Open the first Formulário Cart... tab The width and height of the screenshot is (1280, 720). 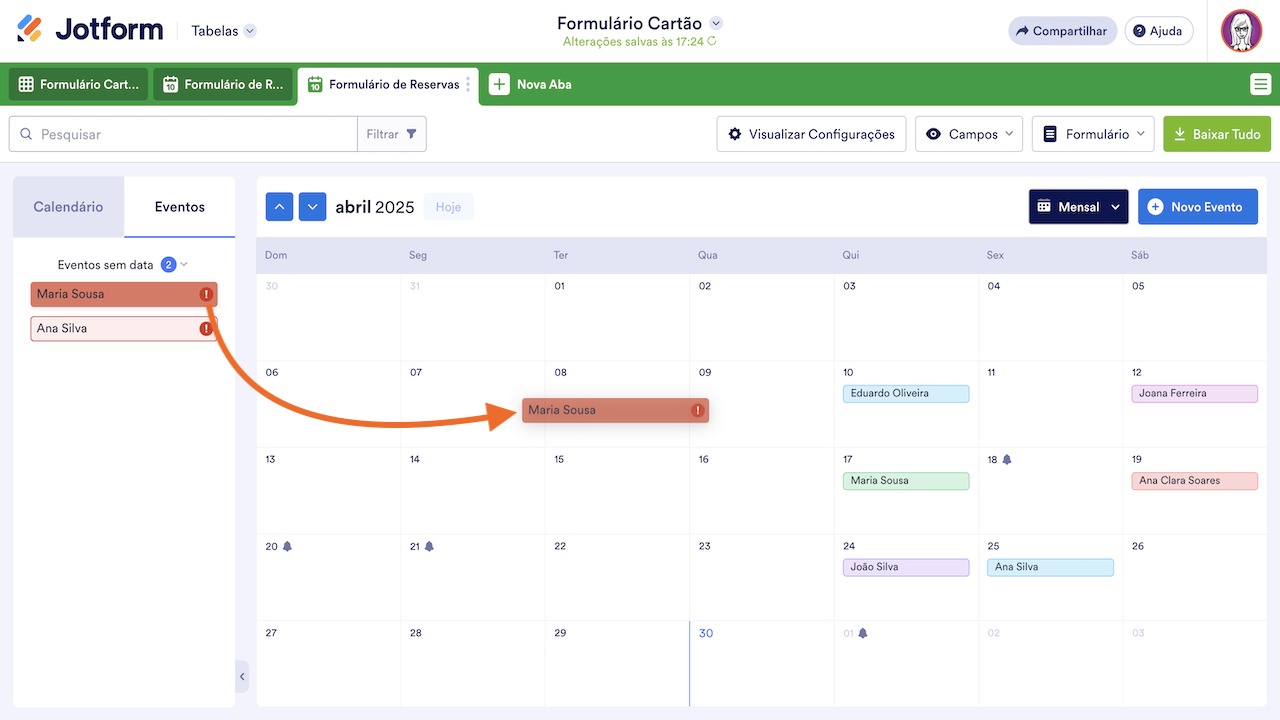click(78, 85)
